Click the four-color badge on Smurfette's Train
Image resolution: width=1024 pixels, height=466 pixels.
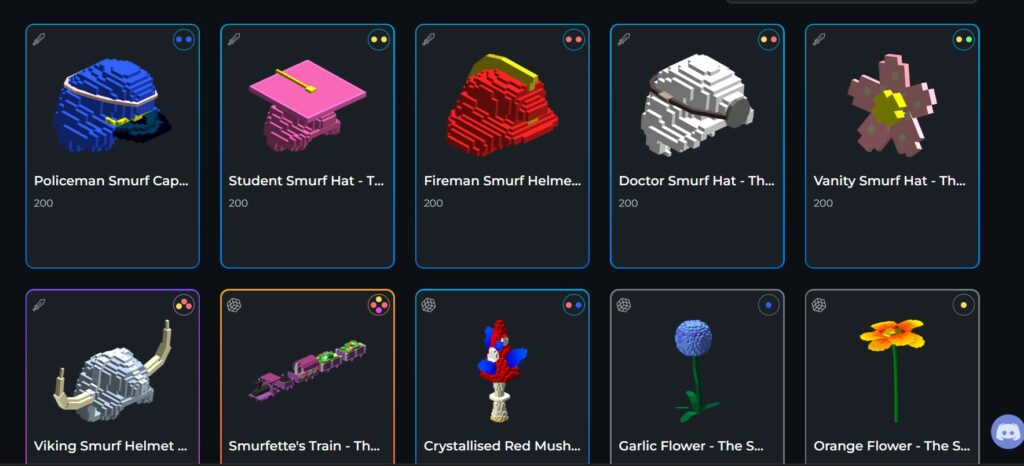pos(379,305)
